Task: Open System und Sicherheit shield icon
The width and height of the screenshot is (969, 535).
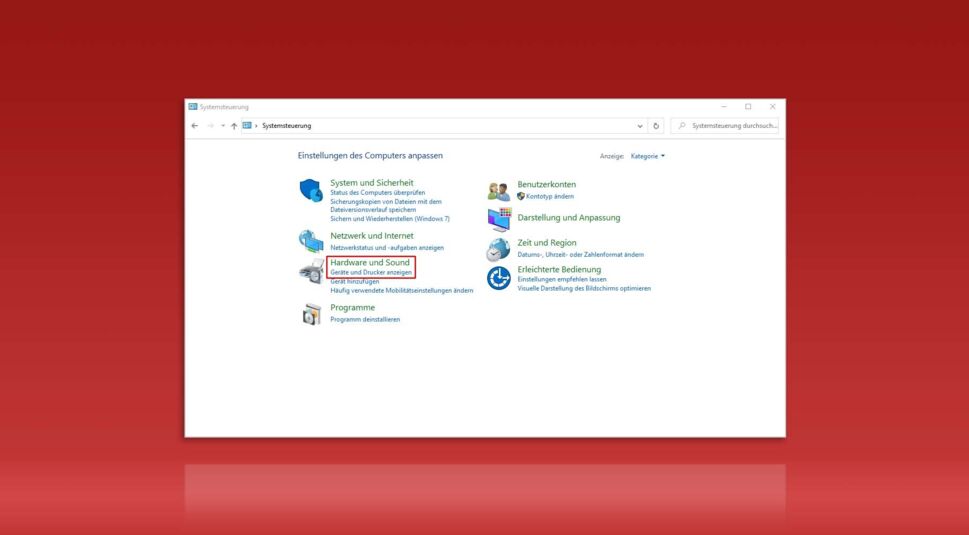Action: (x=311, y=190)
